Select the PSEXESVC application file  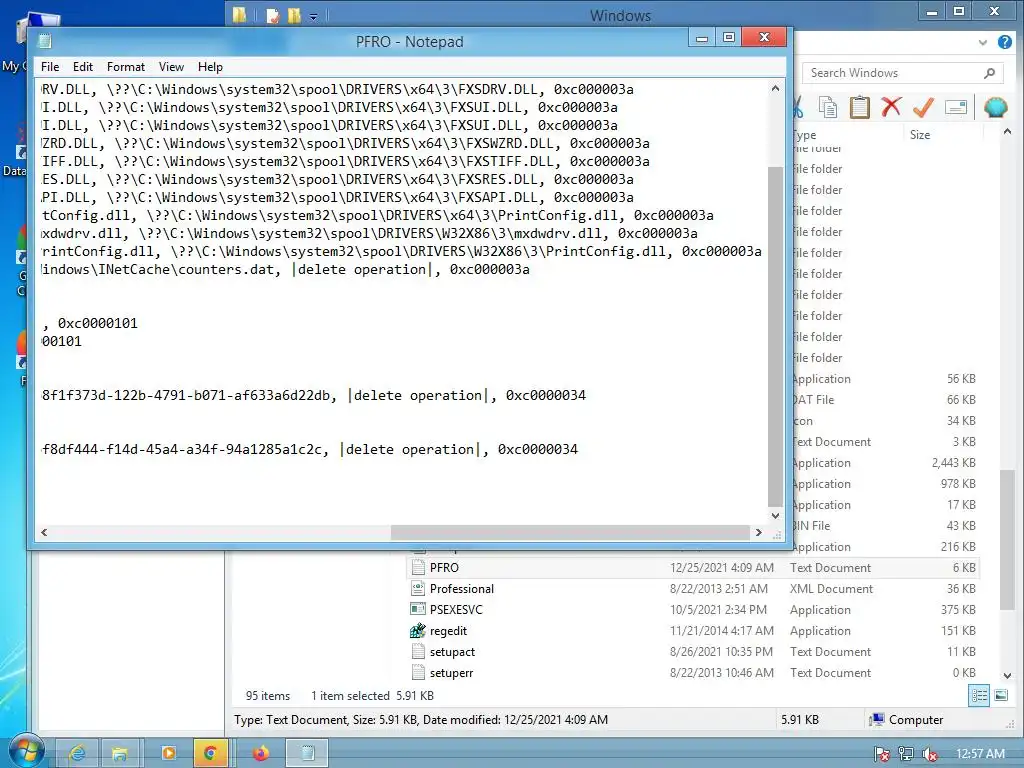pyautogui.click(x=693, y=609)
